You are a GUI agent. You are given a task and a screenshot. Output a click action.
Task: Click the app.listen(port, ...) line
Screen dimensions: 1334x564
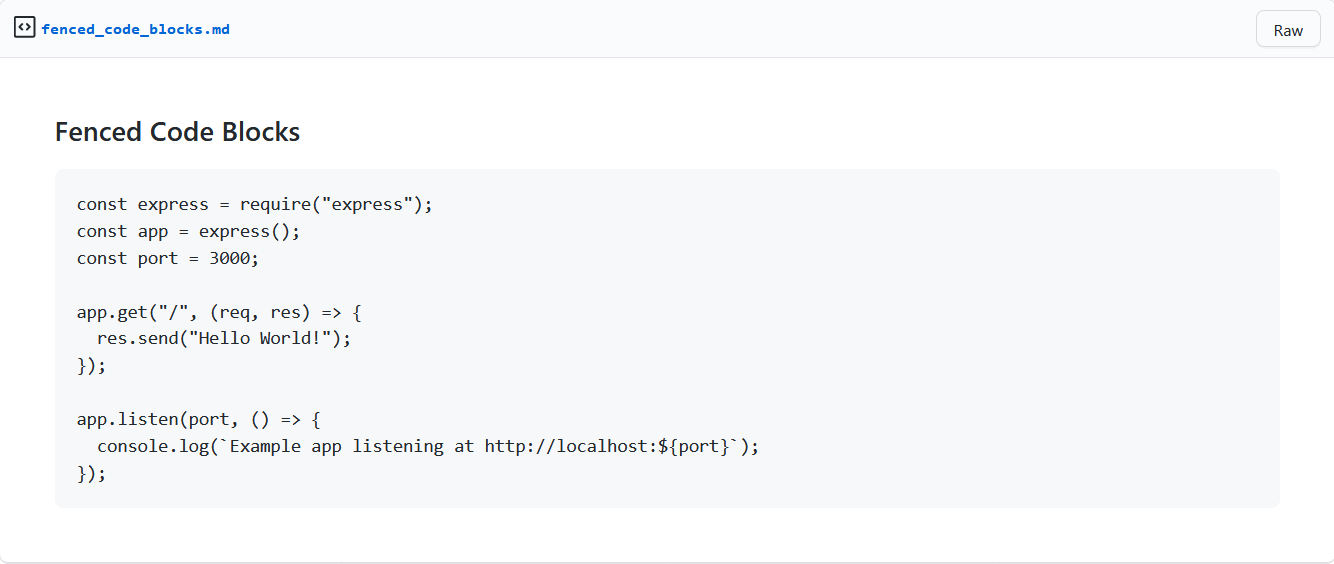(198, 419)
